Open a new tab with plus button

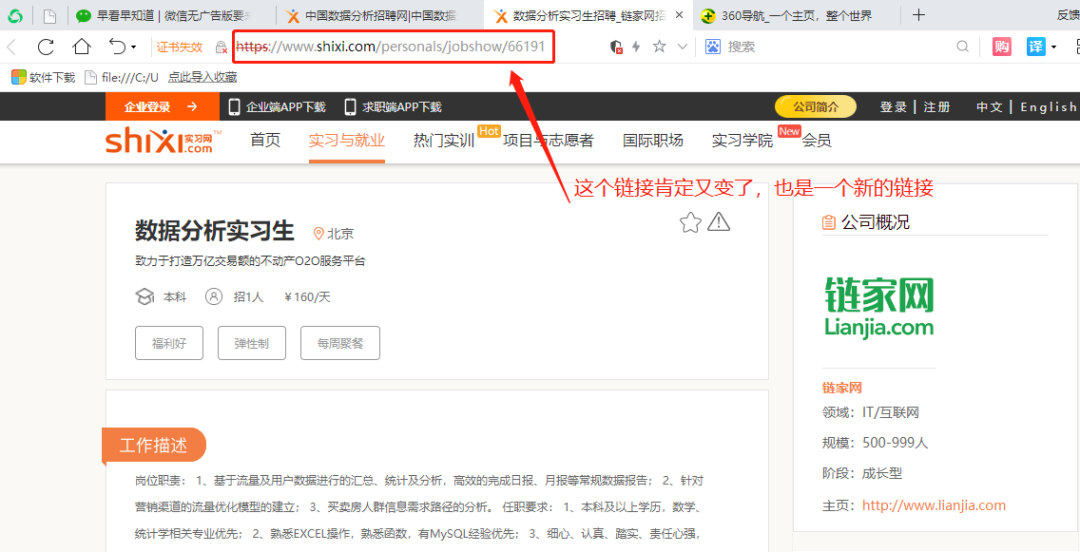[918, 15]
